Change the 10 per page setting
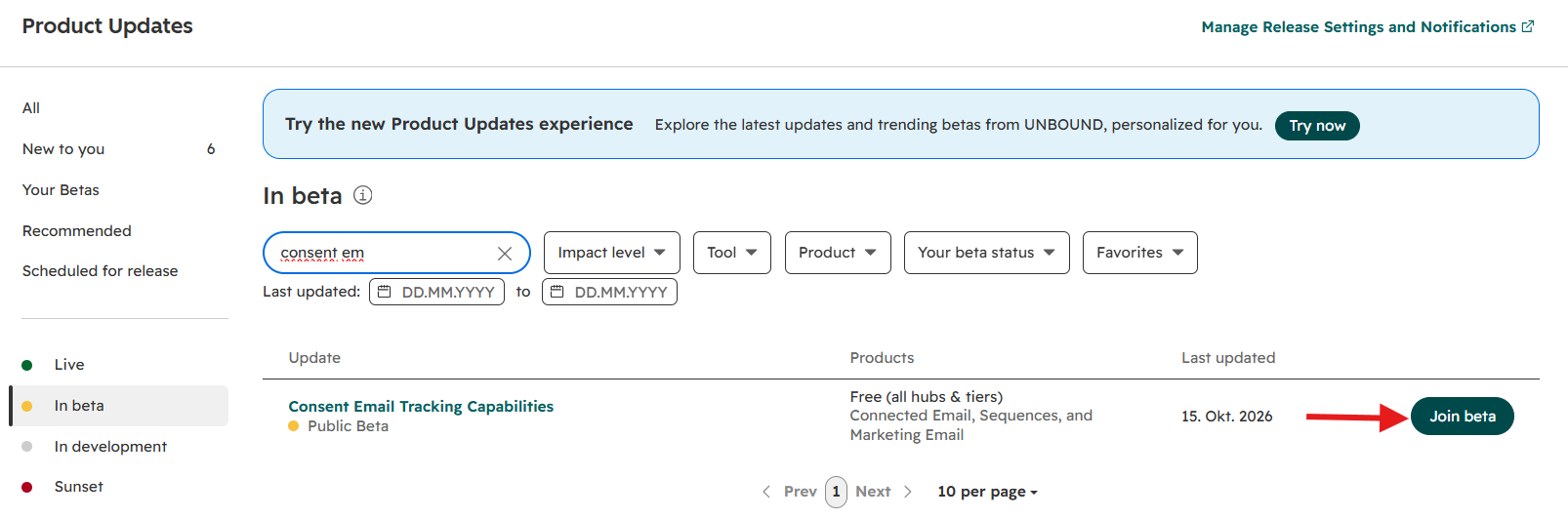Screen dimensions: 1568x519 tap(987, 492)
